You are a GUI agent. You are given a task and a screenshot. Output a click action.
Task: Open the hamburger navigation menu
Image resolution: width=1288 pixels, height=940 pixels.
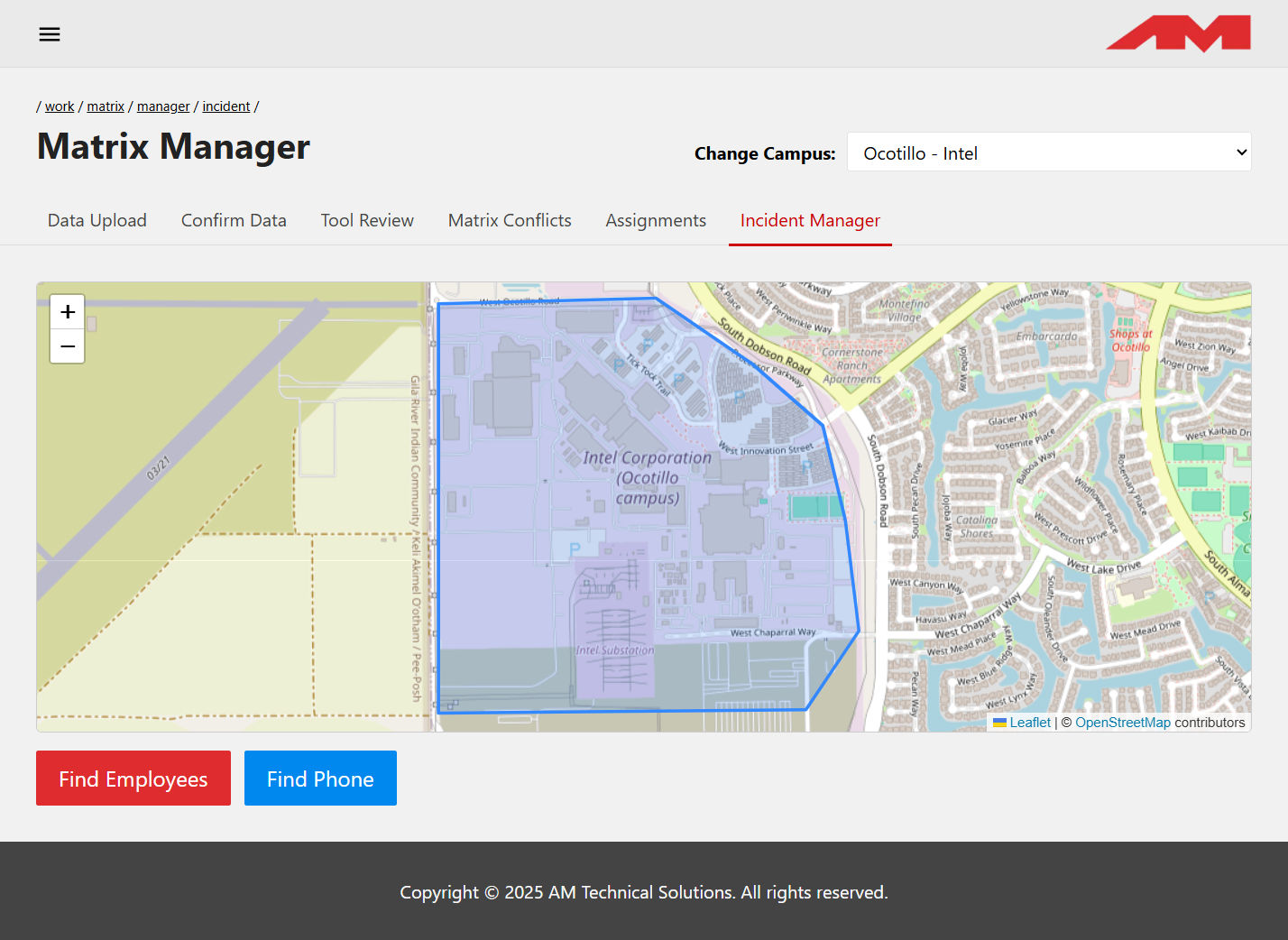coord(50,34)
